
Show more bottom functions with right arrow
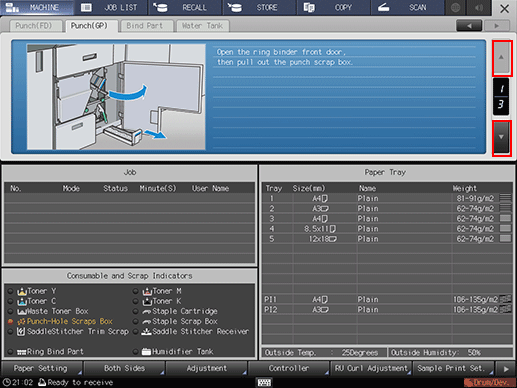tap(506, 369)
